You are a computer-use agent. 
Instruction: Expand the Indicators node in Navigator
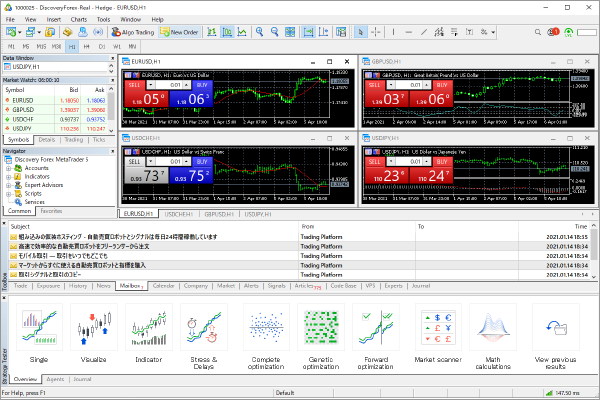pos(8,176)
